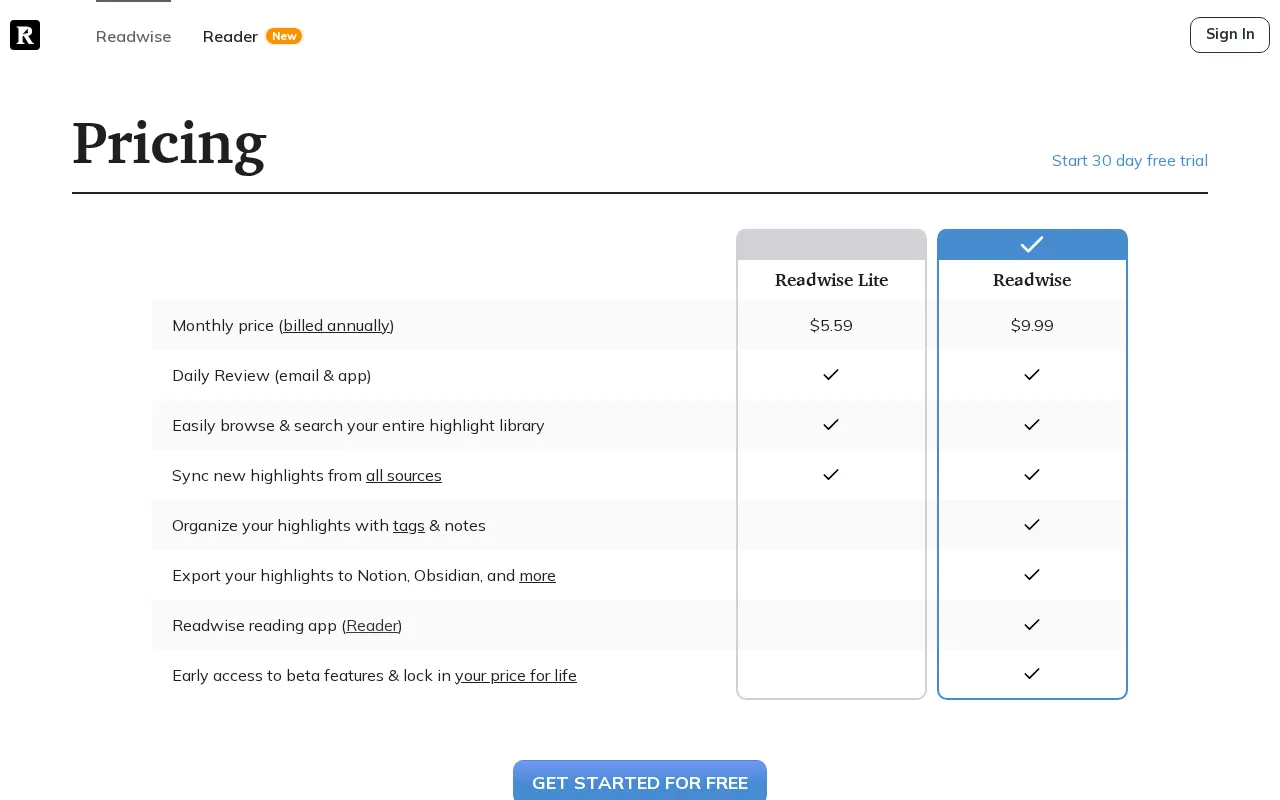Viewport: 1280px width, 800px height.
Task: Click the $9.99 Readwise price
Action: tap(1032, 326)
